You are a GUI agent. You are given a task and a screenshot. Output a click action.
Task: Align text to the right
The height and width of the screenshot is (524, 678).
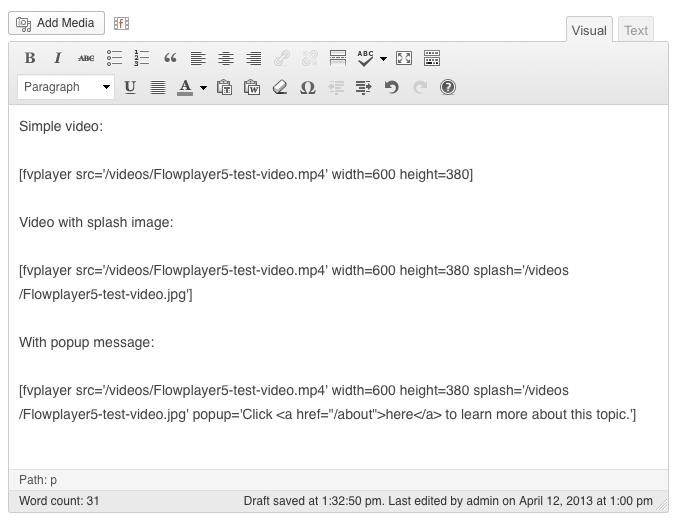click(254, 58)
